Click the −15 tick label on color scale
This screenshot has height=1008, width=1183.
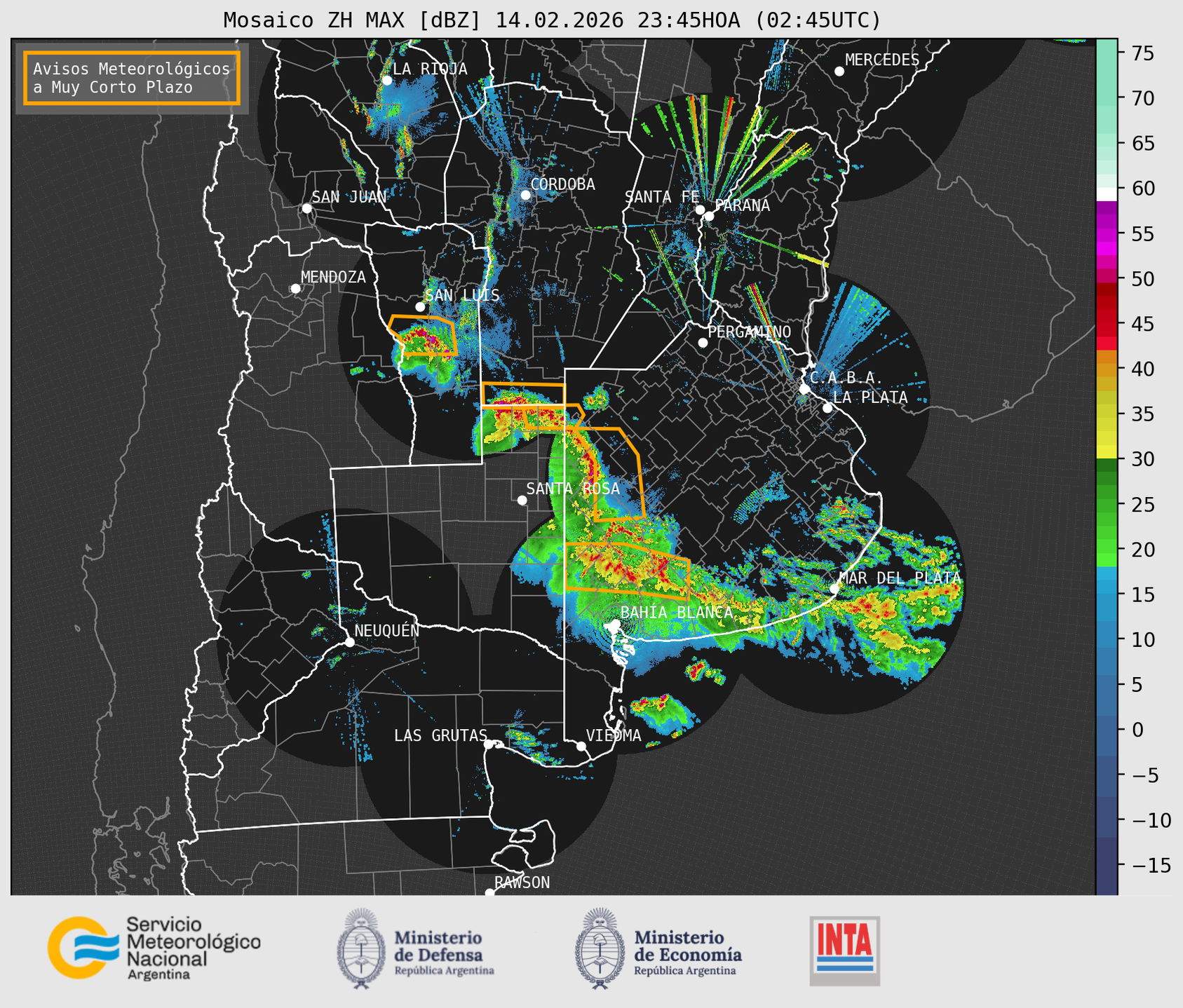click(1151, 865)
